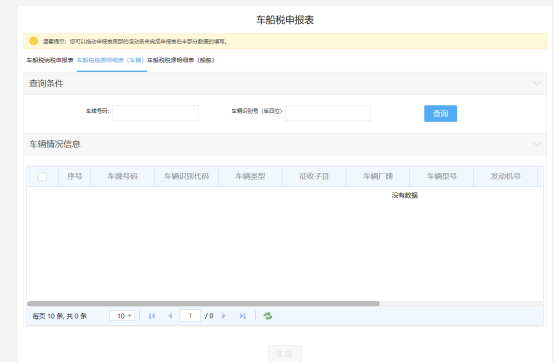The height and width of the screenshot is (363, 554).
Task: Click the blue 查询 button
Action: [x=441, y=113]
